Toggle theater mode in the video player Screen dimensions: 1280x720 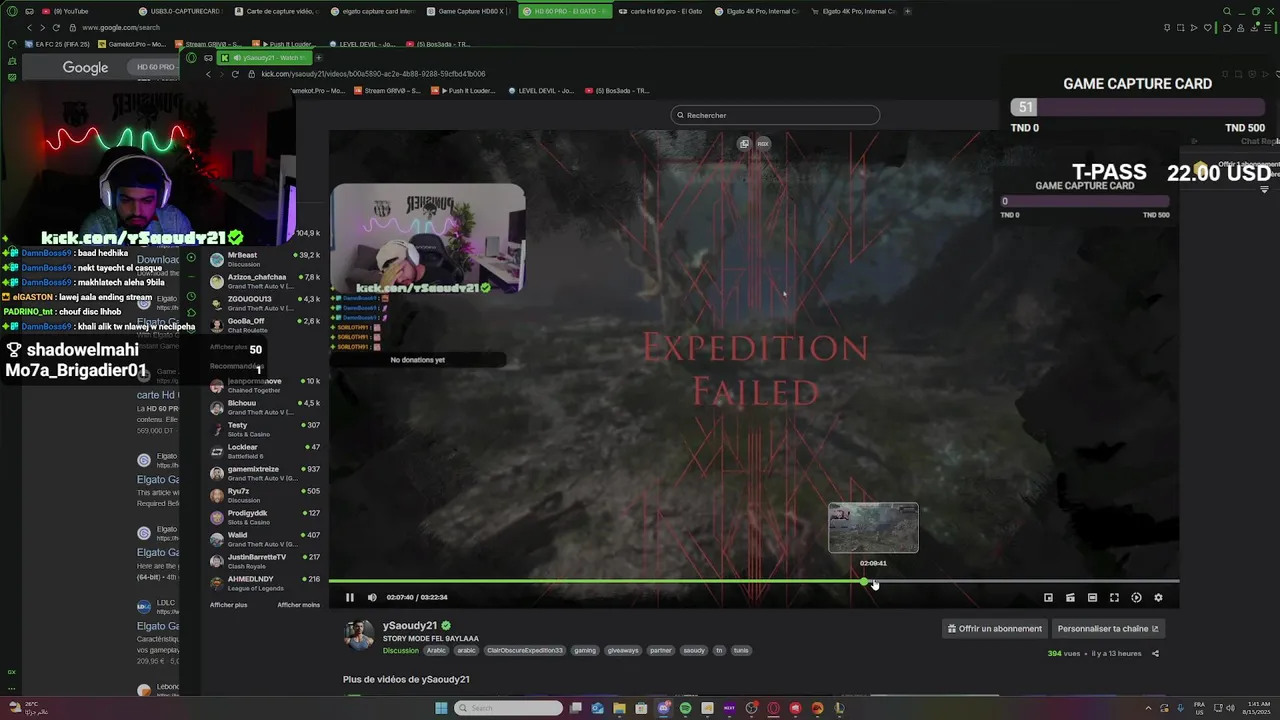click(1070, 597)
